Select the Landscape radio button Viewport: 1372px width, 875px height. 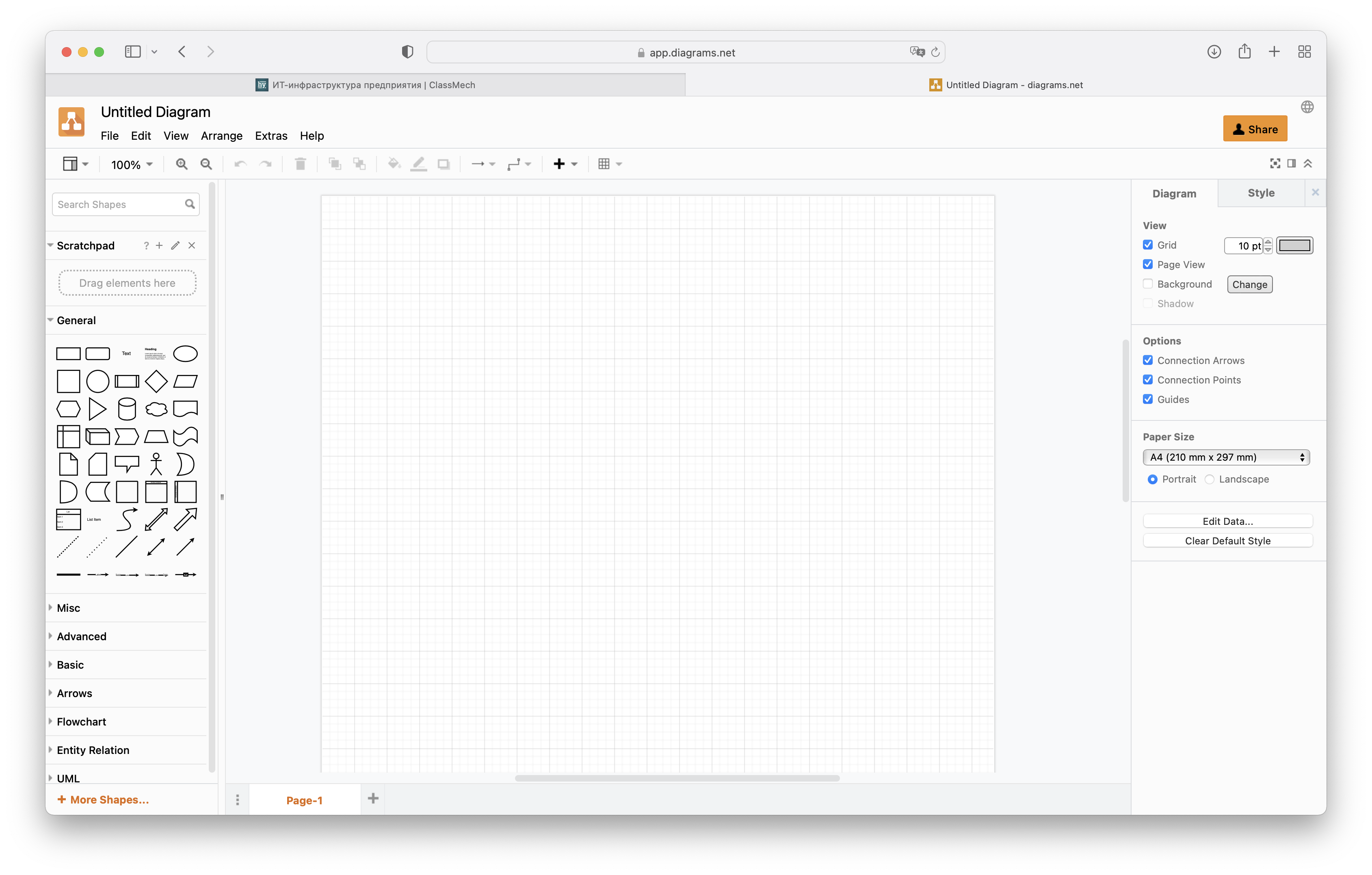(x=1209, y=479)
